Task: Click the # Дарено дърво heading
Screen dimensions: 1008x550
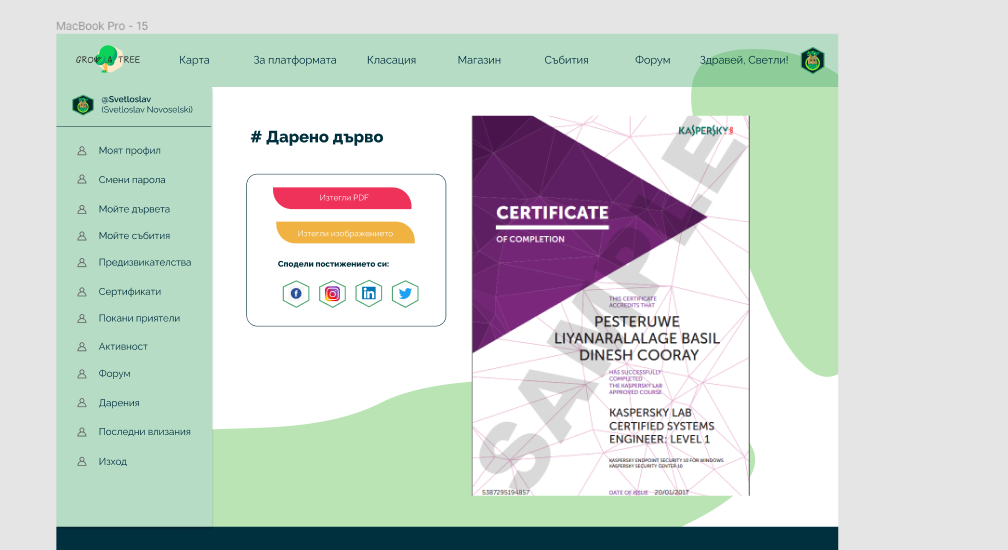Action: [317, 137]
